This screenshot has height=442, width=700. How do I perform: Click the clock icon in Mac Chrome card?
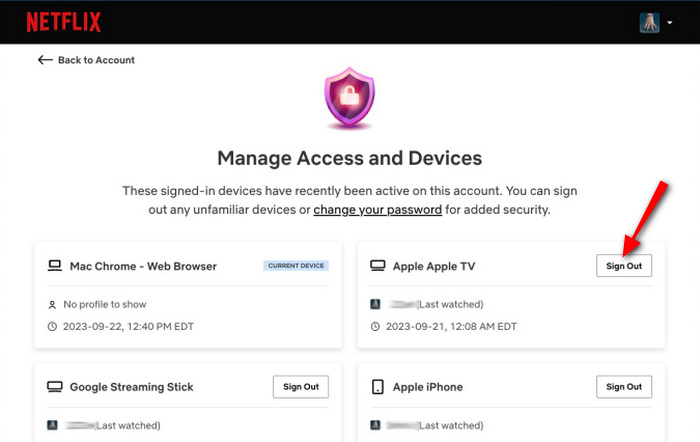tap(52, 326)
